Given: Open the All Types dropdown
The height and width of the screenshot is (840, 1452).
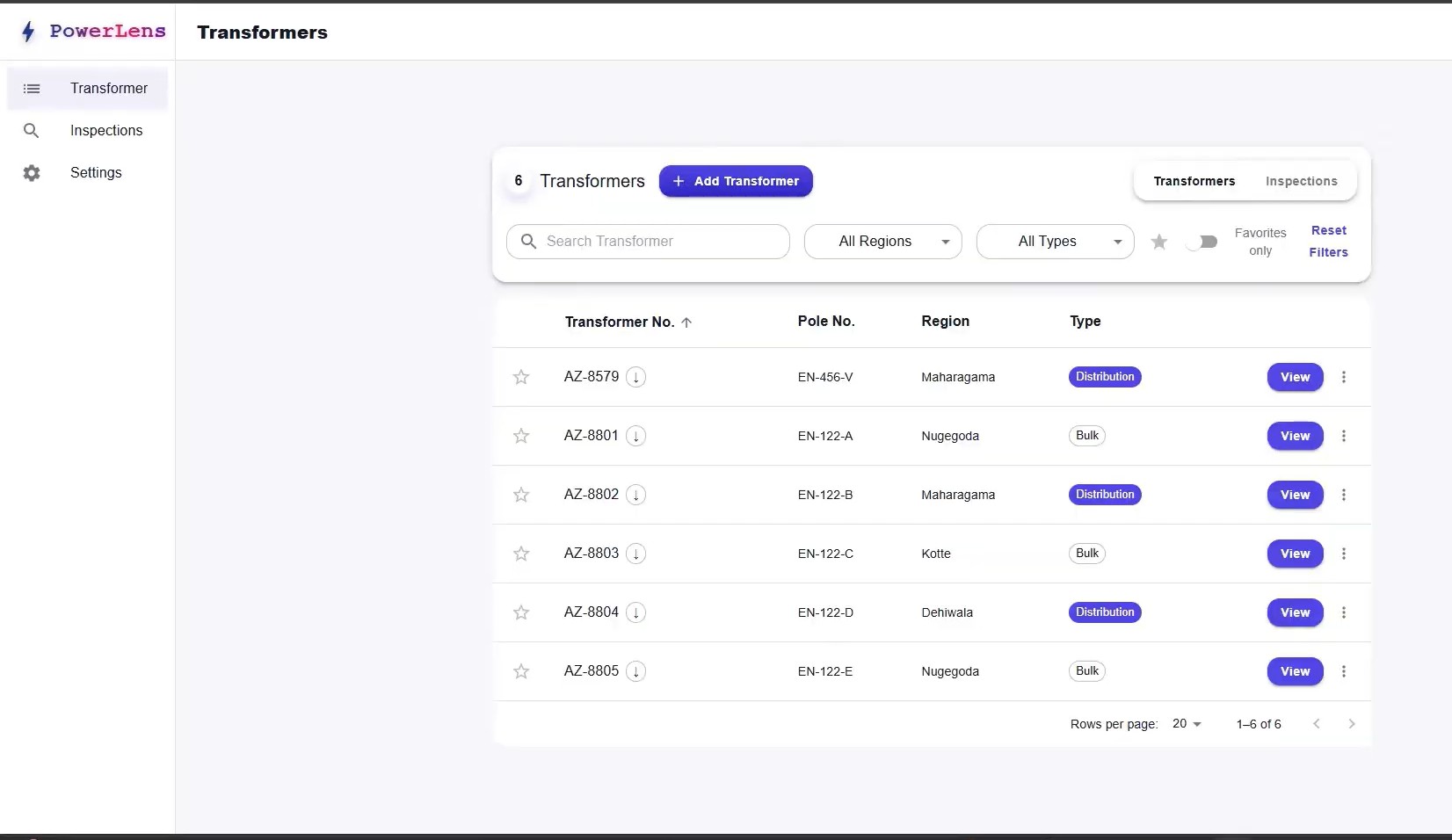Looking at the screenshot, I should pos(1055,242).
